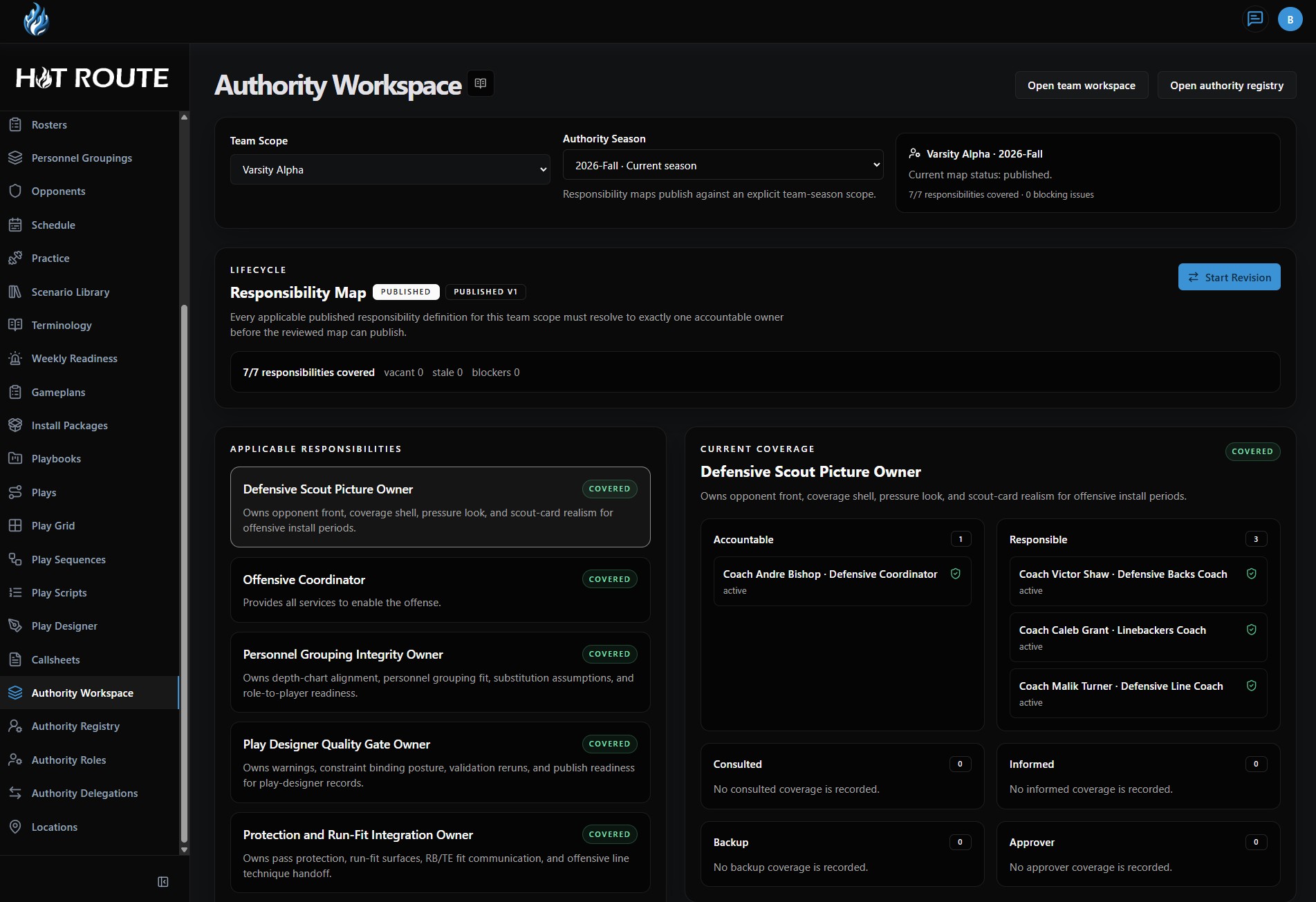Select Protection and Run-Fit Integration Owner card
Screen dimensions: 1316x902
point(440,852)
